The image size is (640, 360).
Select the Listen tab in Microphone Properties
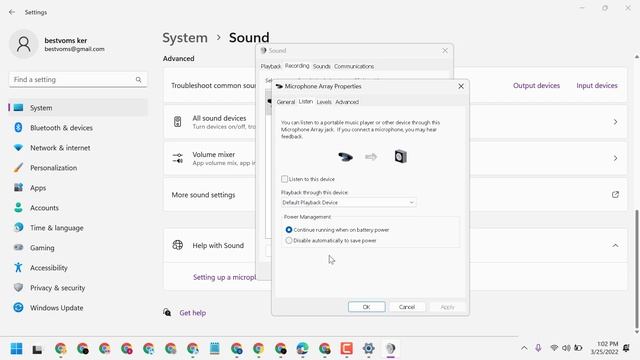pos(306,101)
